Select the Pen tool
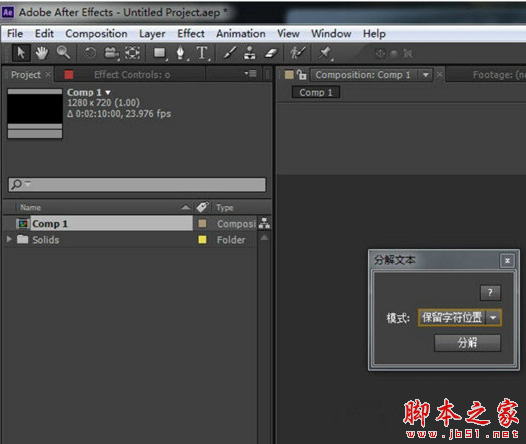Image resolution: width=526 pixels, height=444 pixels. [181, 53]
